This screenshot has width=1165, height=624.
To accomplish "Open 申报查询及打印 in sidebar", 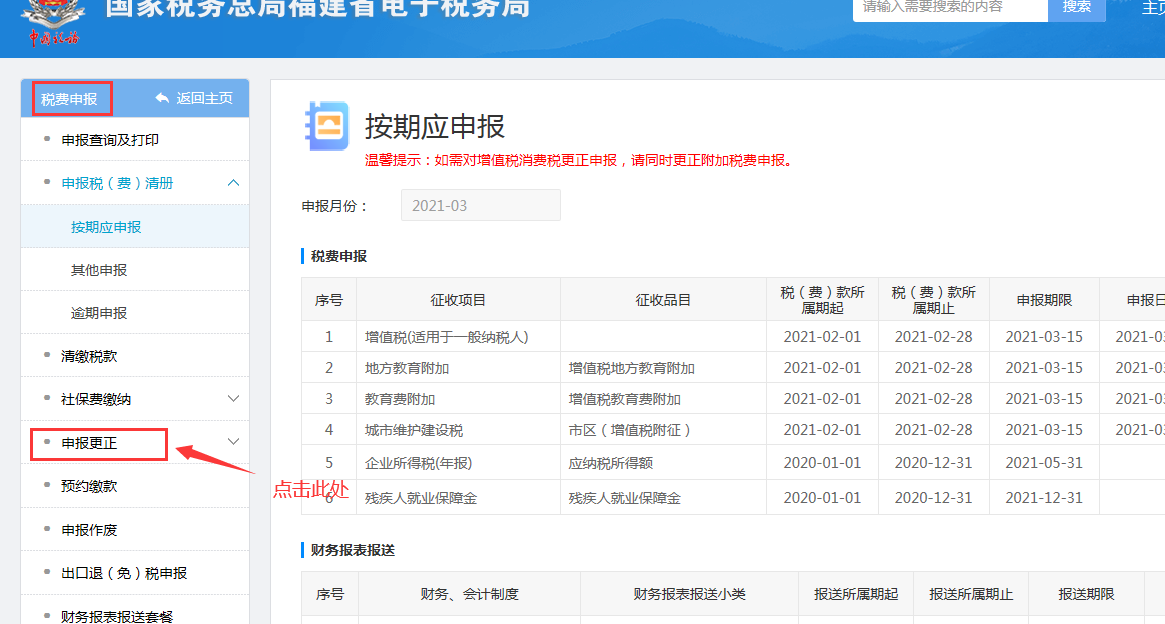I will pos(110,140).
